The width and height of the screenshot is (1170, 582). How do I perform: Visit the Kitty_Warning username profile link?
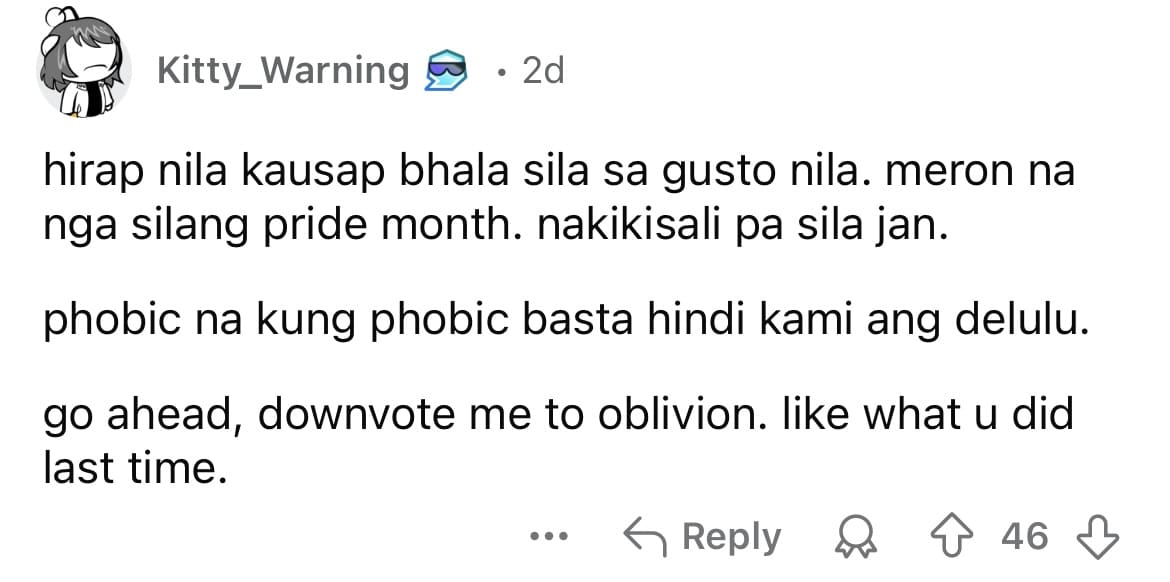click(x=283, y=72)
